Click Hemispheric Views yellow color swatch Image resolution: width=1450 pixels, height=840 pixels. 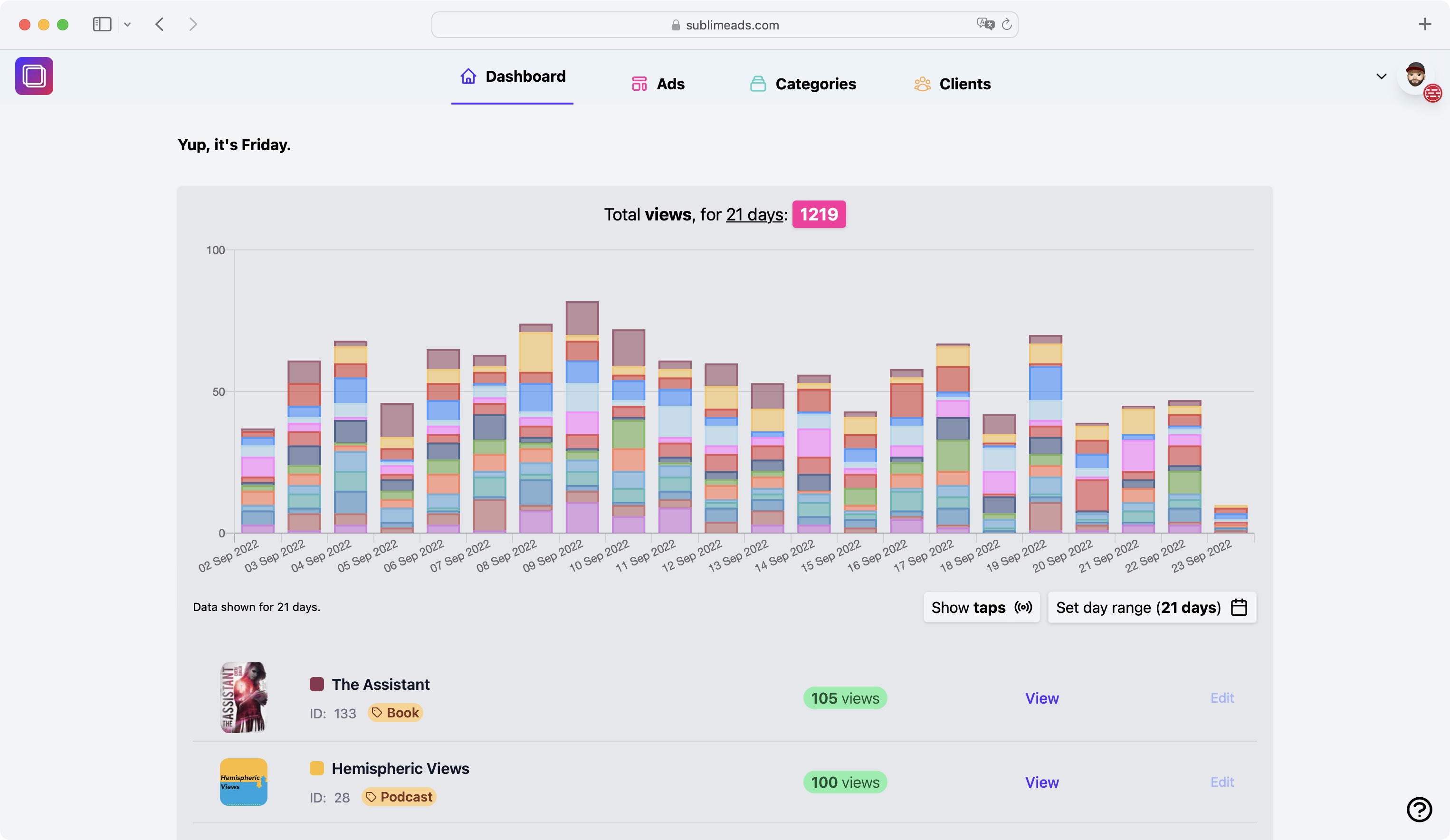point(316,768)
